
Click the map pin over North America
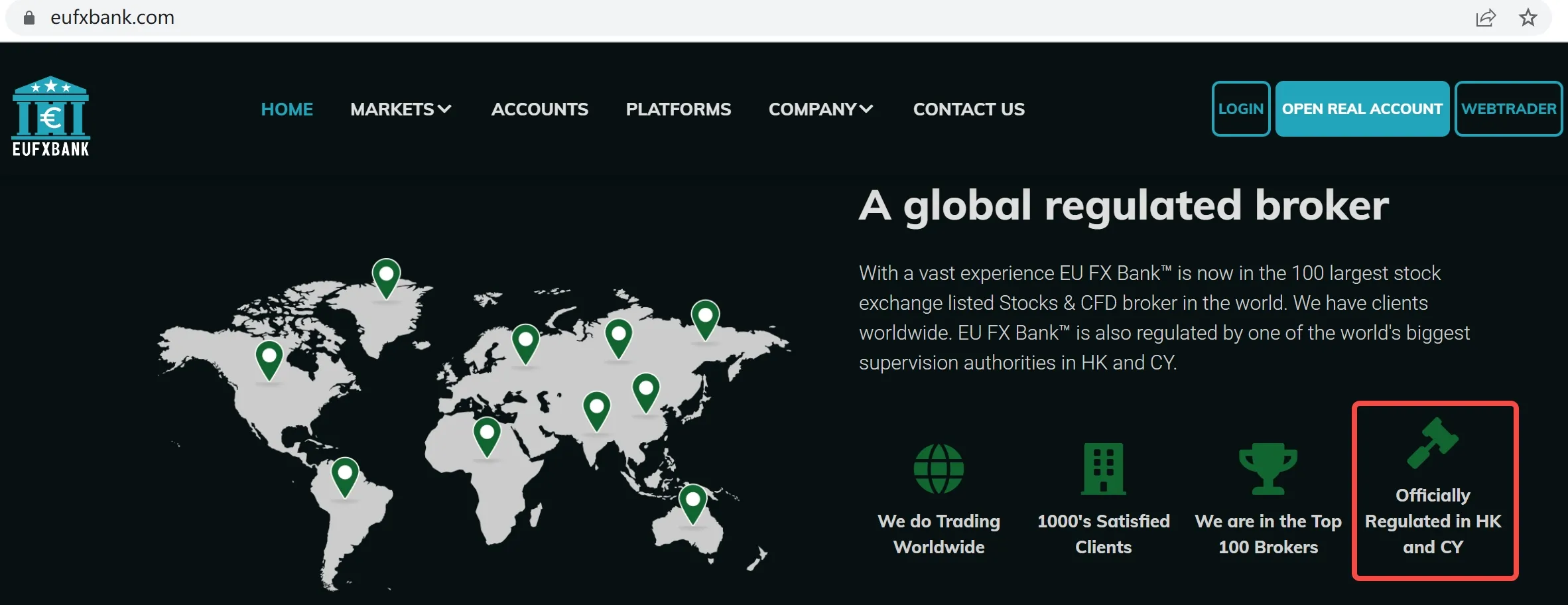coord(269,360)
